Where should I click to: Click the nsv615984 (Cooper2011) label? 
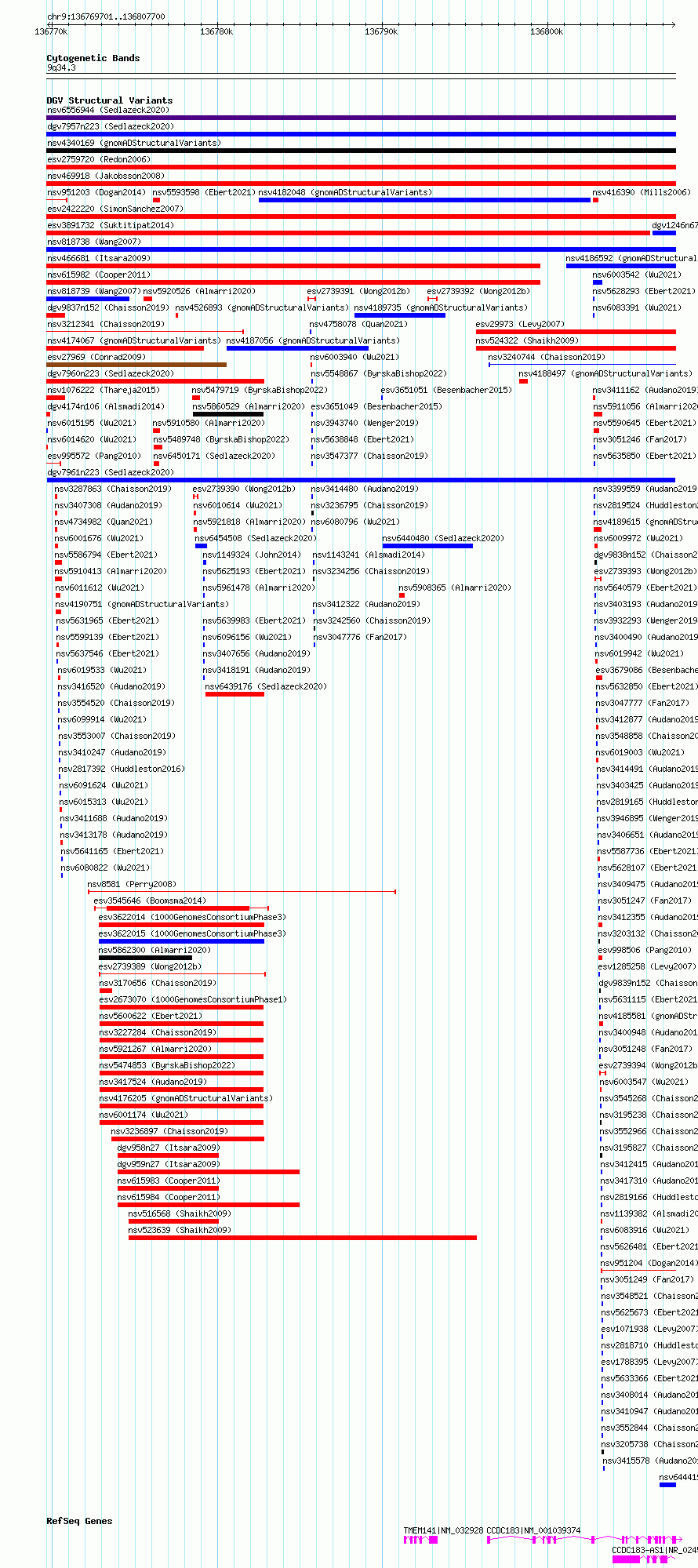pyautogui.click(x=169, y=1197)
